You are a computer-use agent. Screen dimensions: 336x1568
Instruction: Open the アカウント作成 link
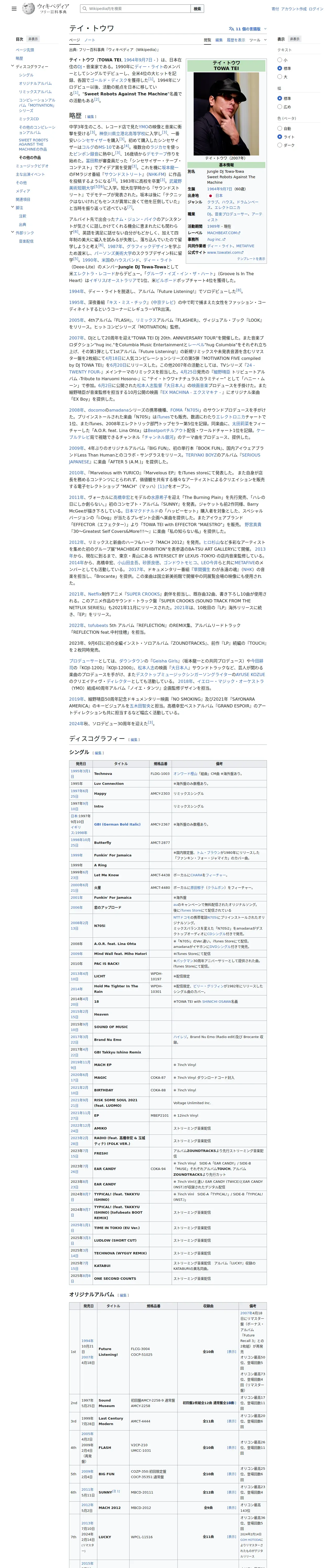[294, 9]
